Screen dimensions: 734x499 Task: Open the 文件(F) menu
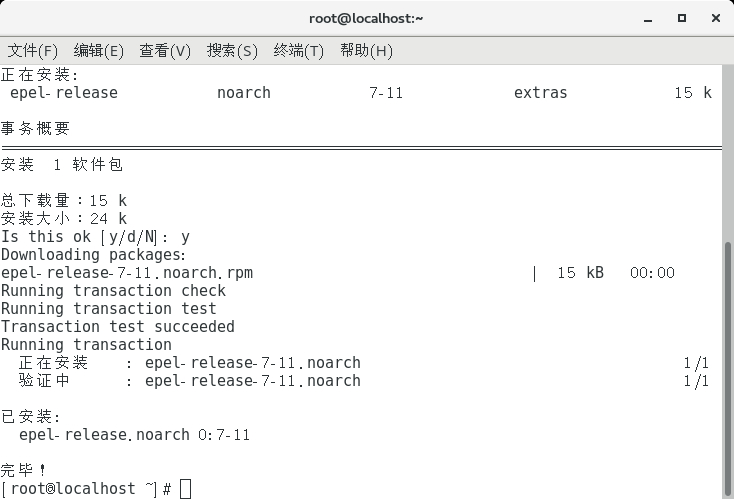click(x=33, y=51)
